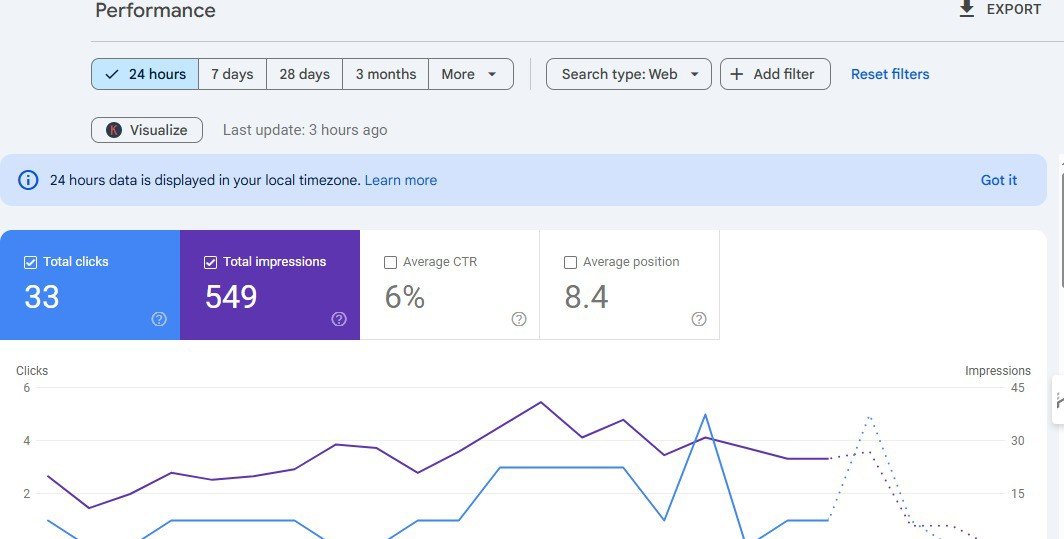The width and height of the screenshot is (1064, 539).
Task: Click the Clicks axis label
Action: tap(32, 371)
